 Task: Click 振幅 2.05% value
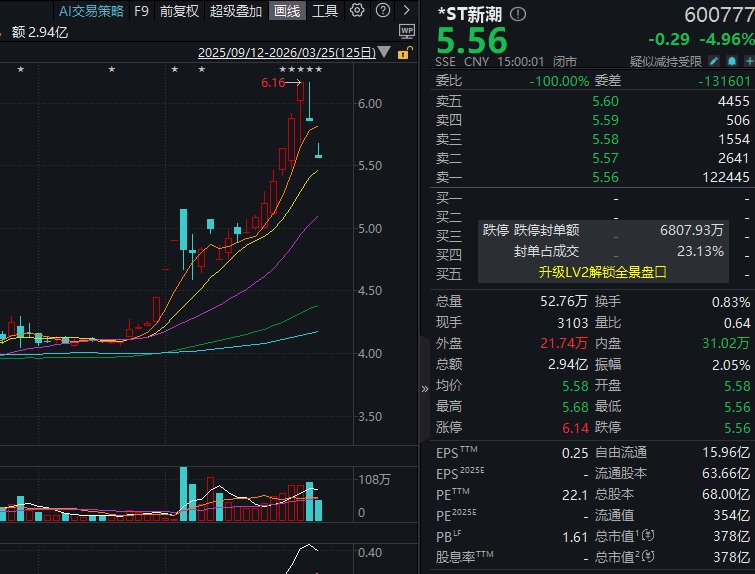[730, 365]
